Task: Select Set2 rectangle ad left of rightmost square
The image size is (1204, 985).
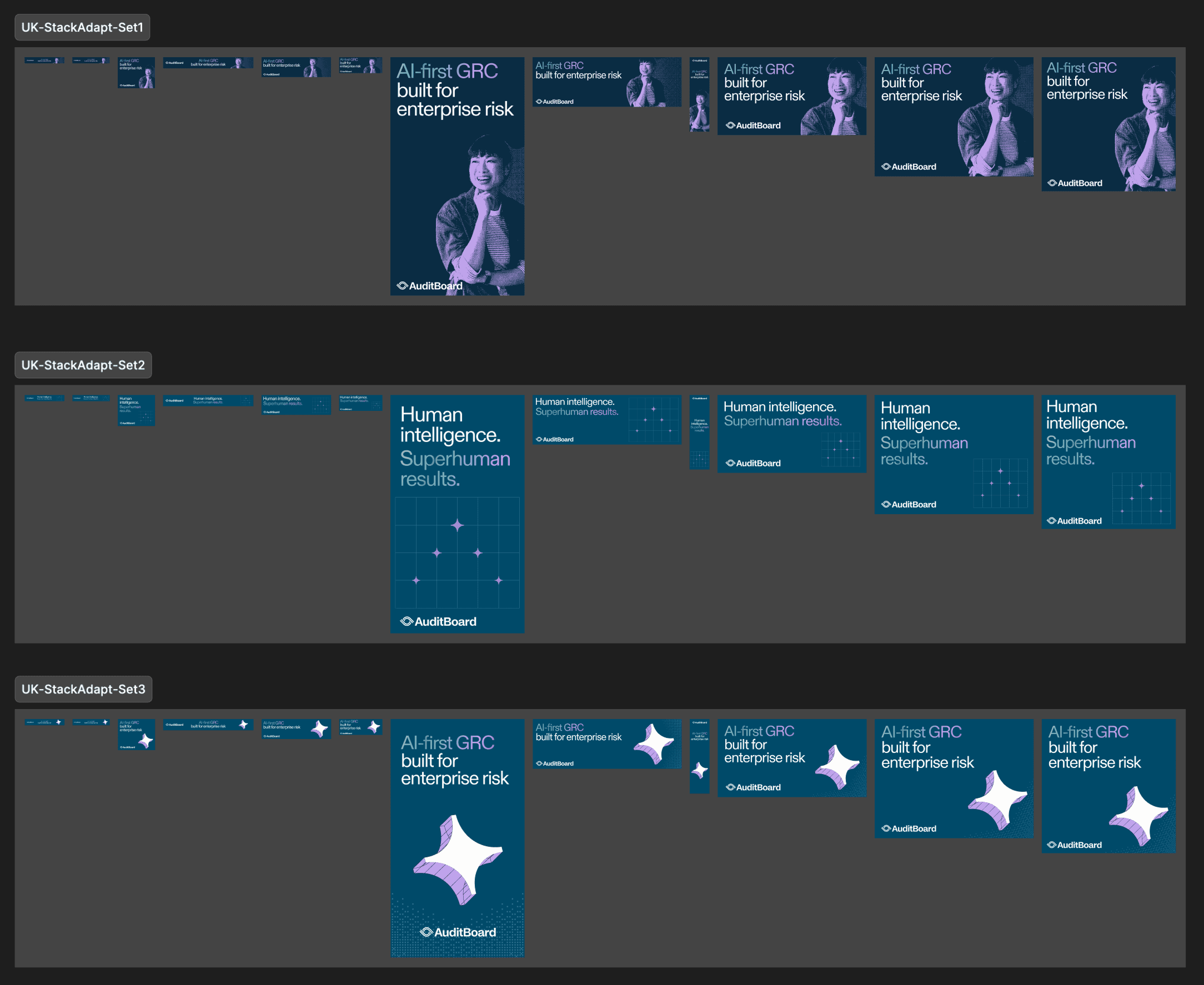Action: (954, 455)
